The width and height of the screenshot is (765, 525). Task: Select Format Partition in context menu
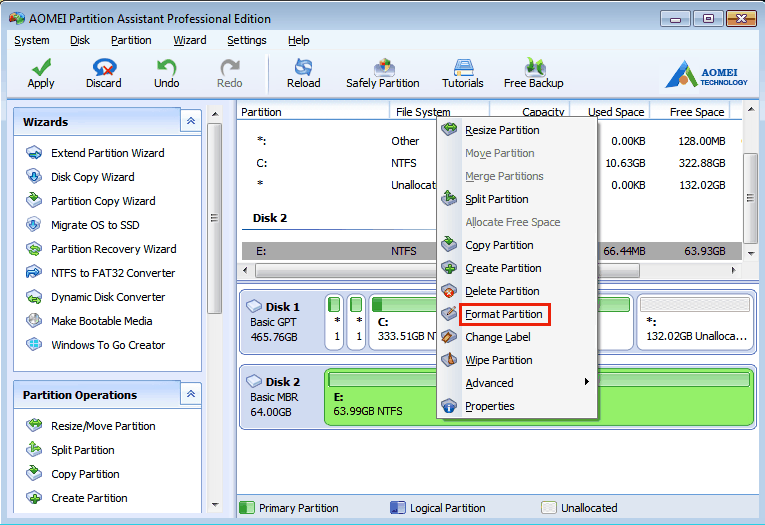(517, 314)
